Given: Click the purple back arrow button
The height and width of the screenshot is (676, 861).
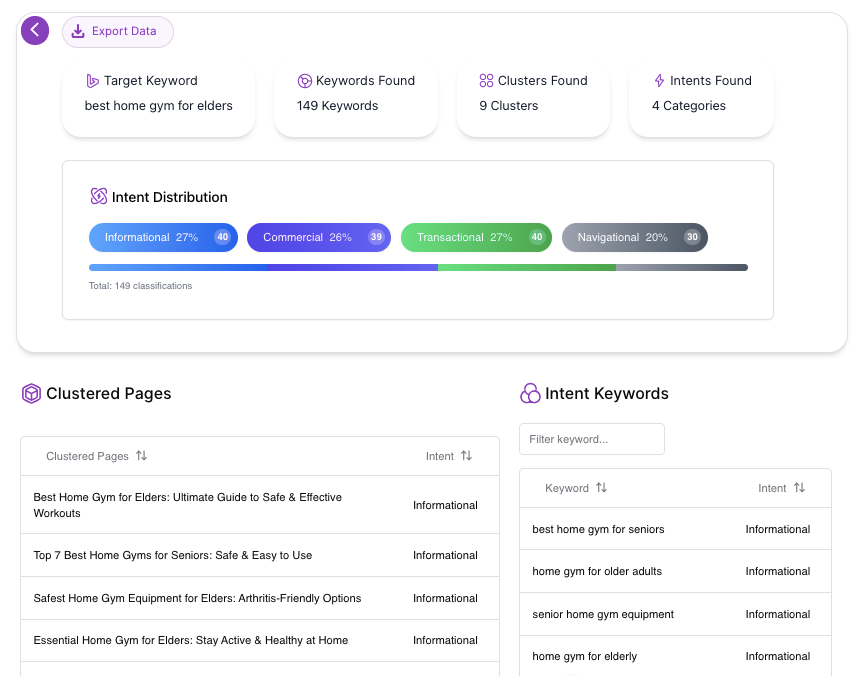Looking at the screenshot, I should (35, 31).
